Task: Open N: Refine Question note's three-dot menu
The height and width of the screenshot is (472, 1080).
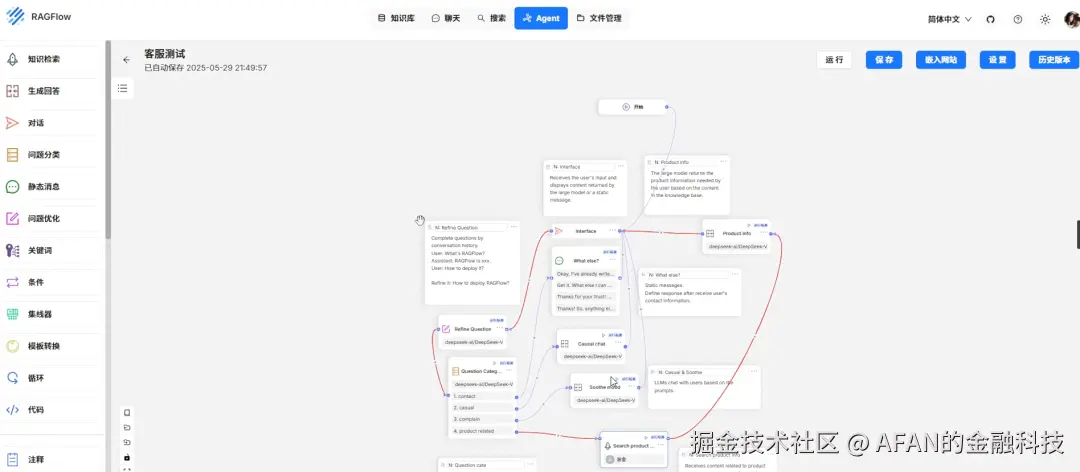Action: coord(513,227)
